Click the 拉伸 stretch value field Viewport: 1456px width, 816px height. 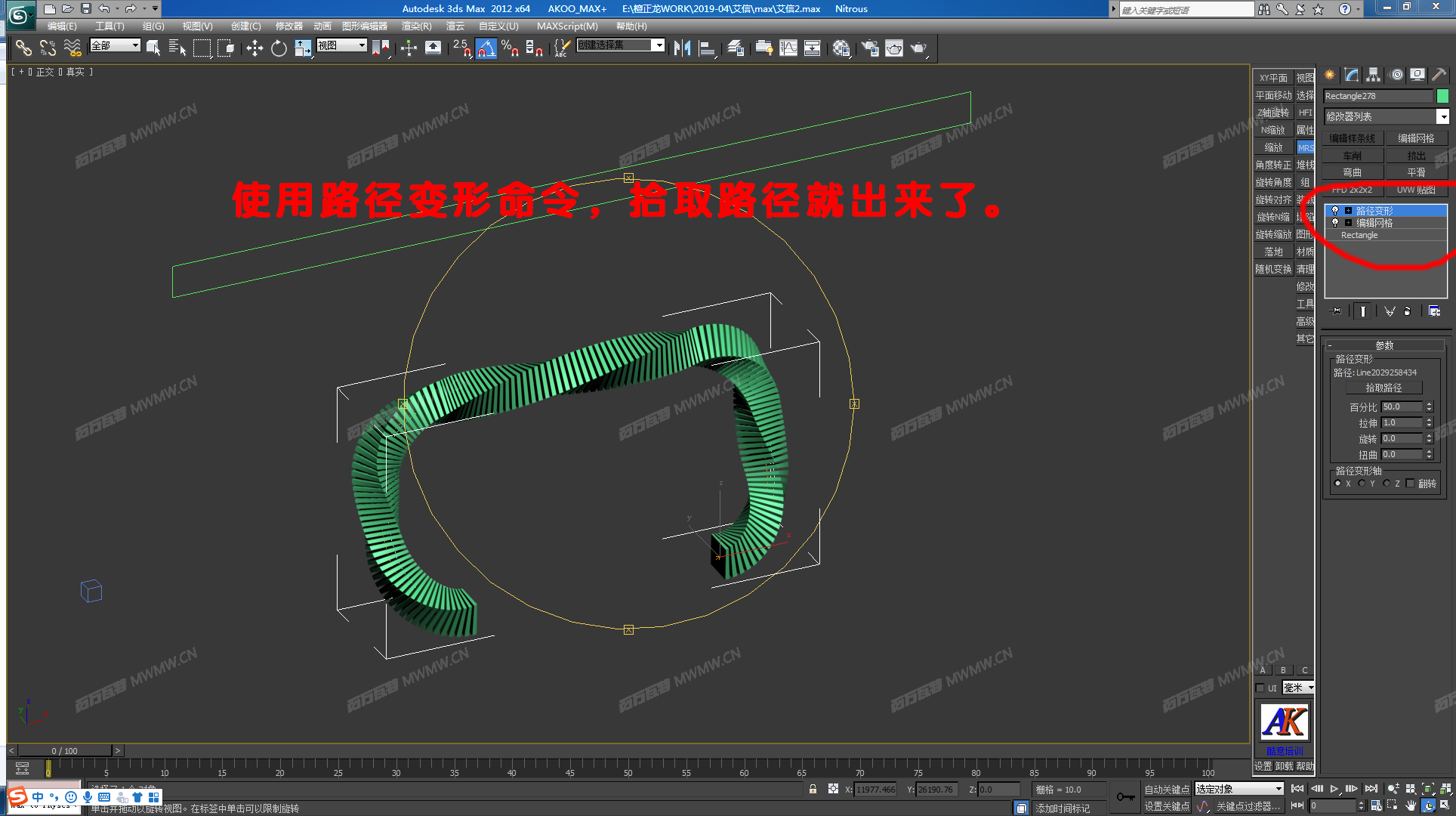click(x=1402, y=423)
